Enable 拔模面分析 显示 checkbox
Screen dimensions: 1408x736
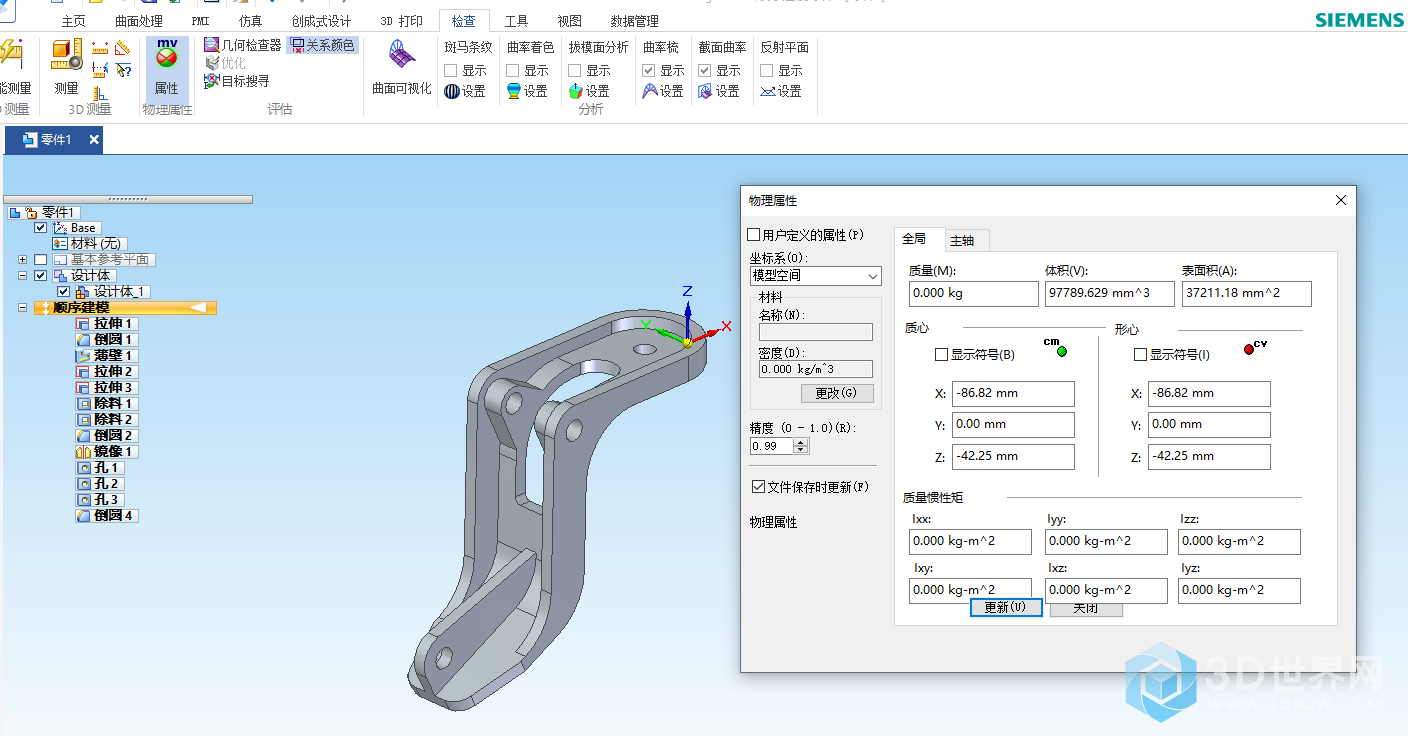click(575, 71)
